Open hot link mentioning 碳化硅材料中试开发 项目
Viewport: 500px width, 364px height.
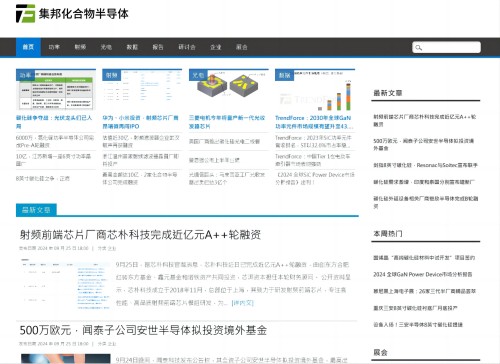coord(424,258)
